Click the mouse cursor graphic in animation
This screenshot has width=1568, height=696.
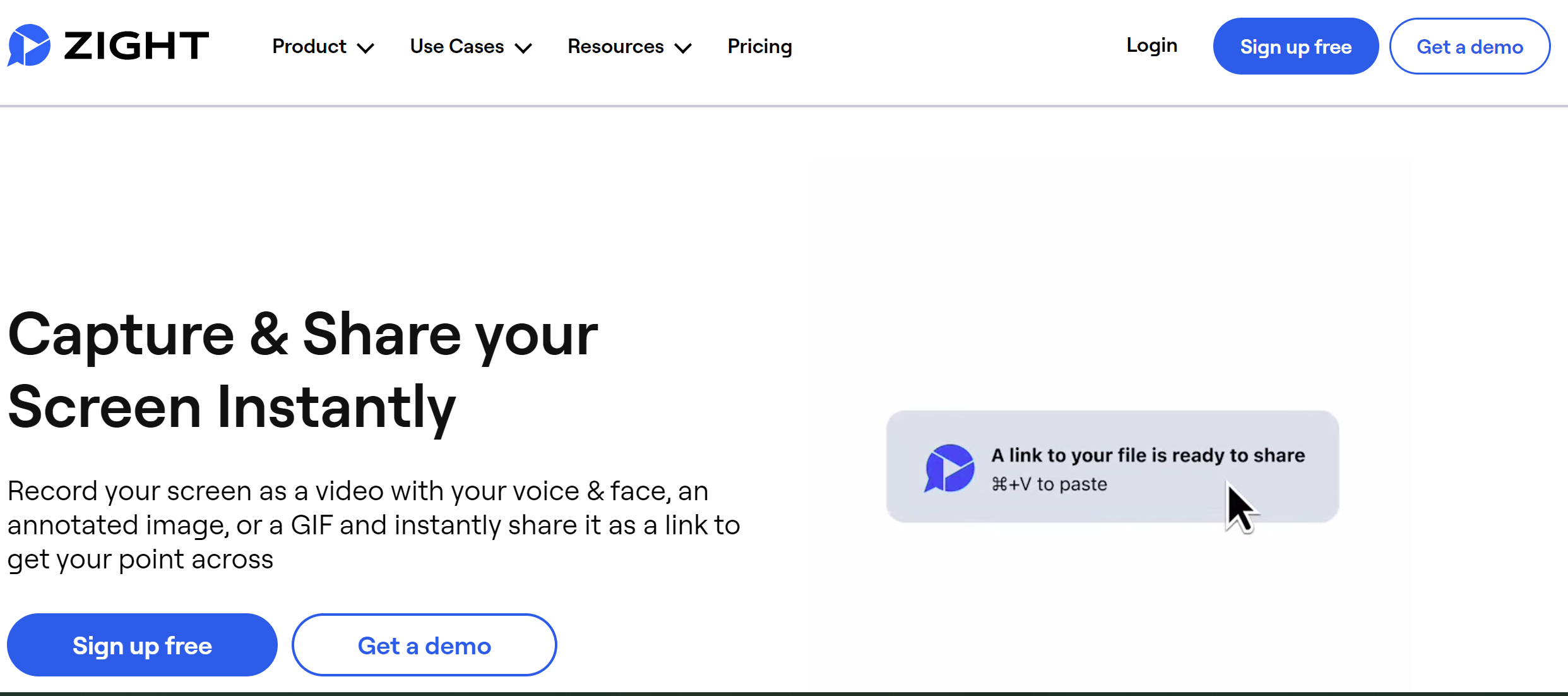tap(1241, 508)
